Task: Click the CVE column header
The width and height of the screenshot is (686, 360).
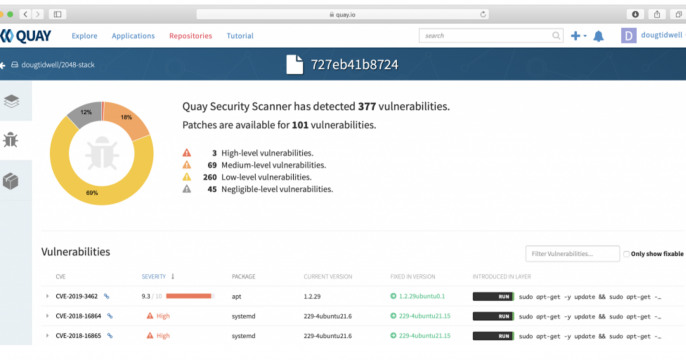Action: [60, 276]
